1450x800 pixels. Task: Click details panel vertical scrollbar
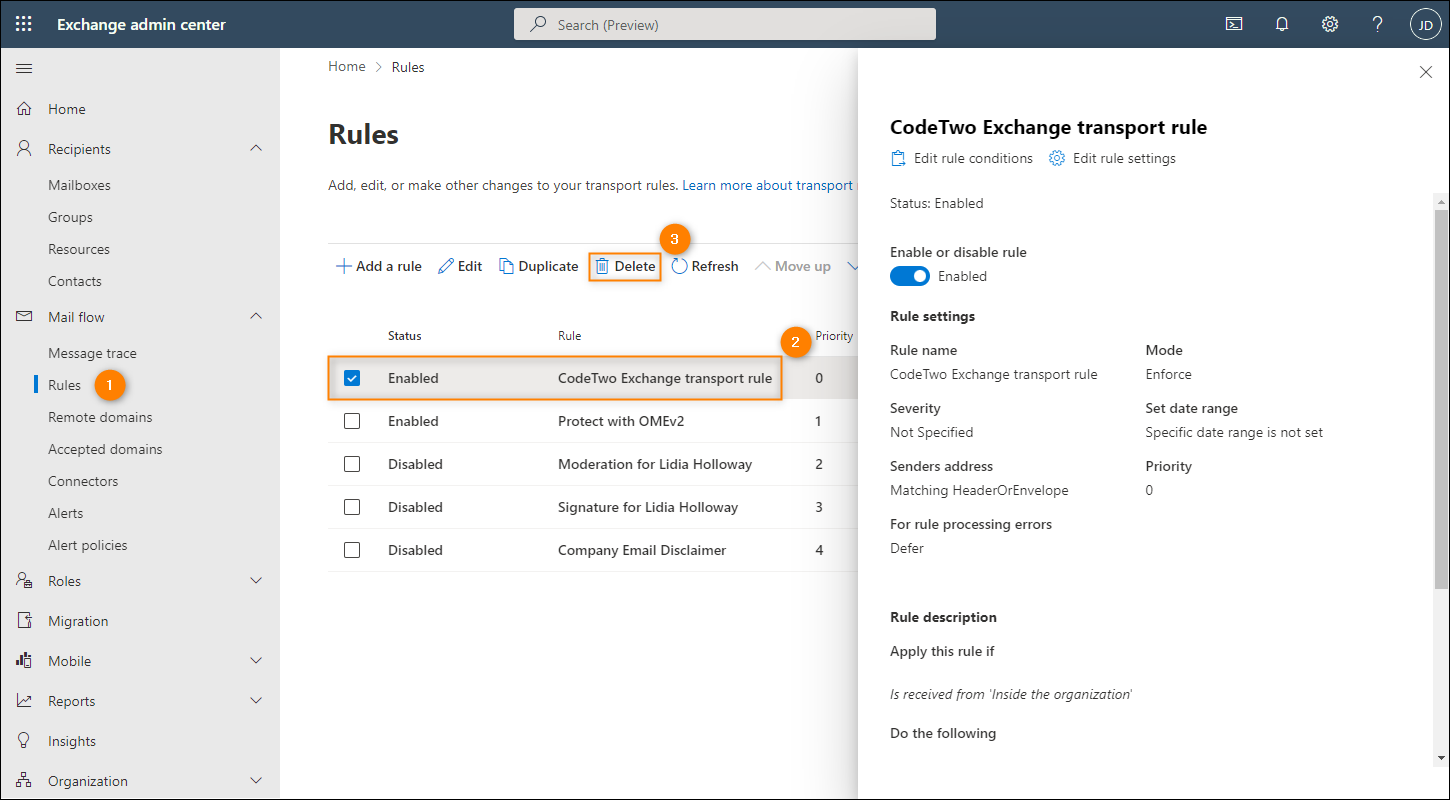click(x=1441, y=400)
